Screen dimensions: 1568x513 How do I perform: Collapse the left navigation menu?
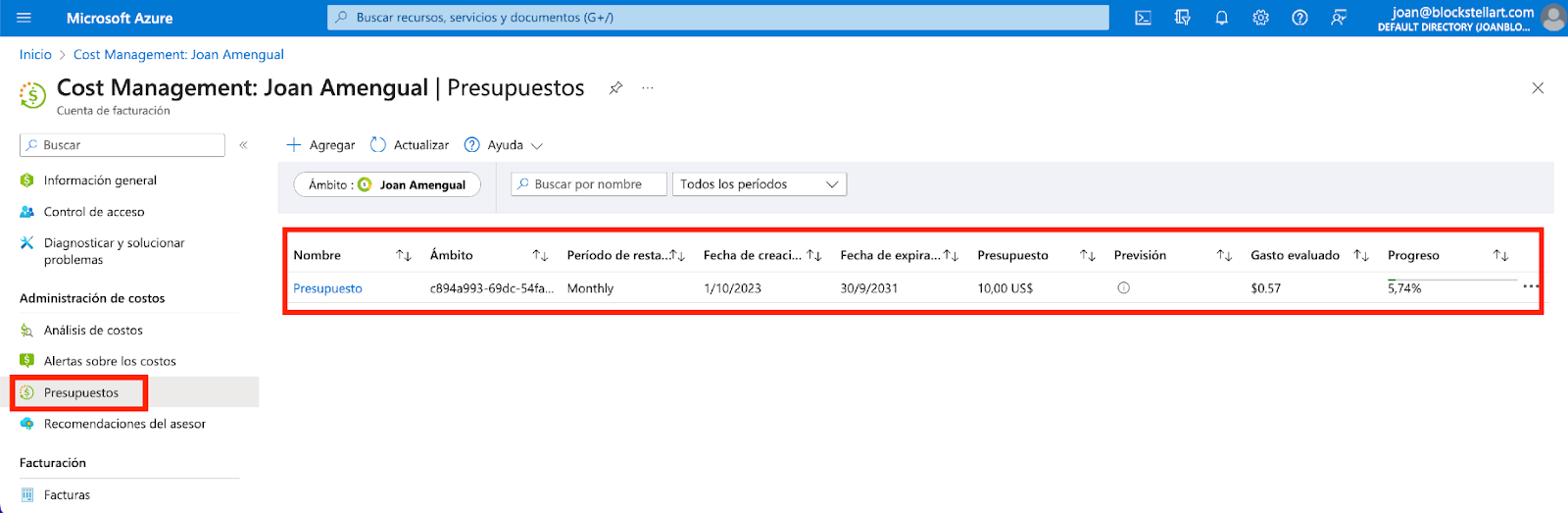click(x=243, y=145)
